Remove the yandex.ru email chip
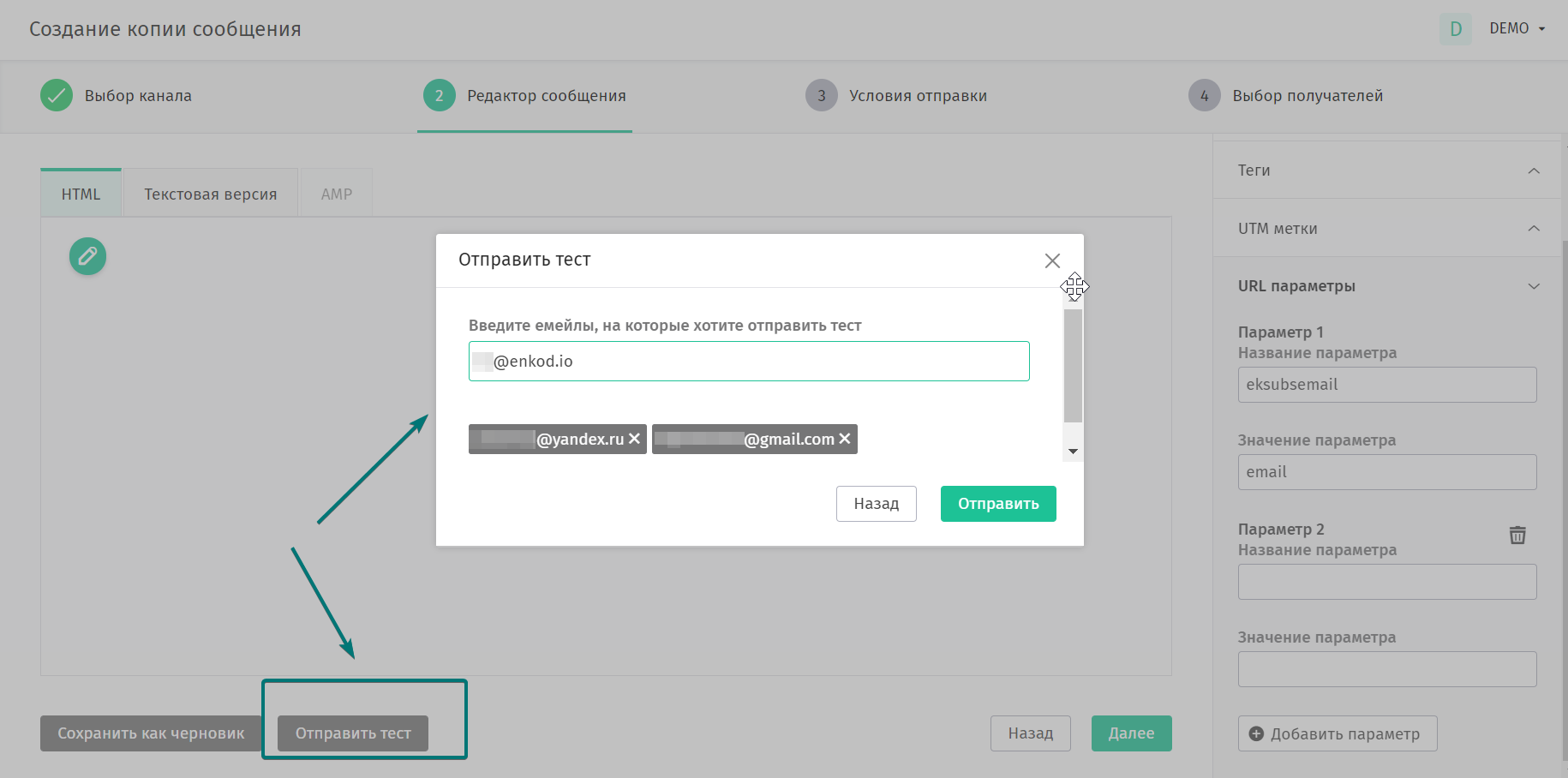The image size is (1568, 778). (634, 439)
